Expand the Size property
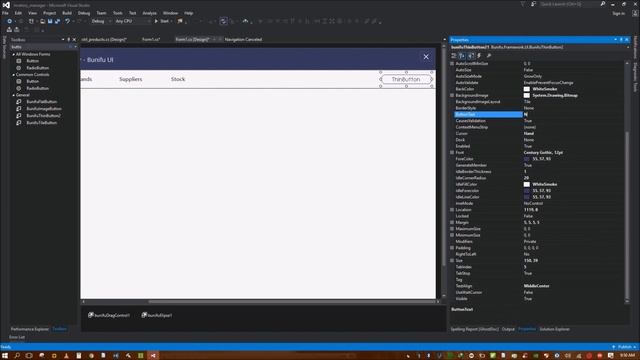Viewport: 640px width, 360px height. pyautogui.click(x=452, y=260)
